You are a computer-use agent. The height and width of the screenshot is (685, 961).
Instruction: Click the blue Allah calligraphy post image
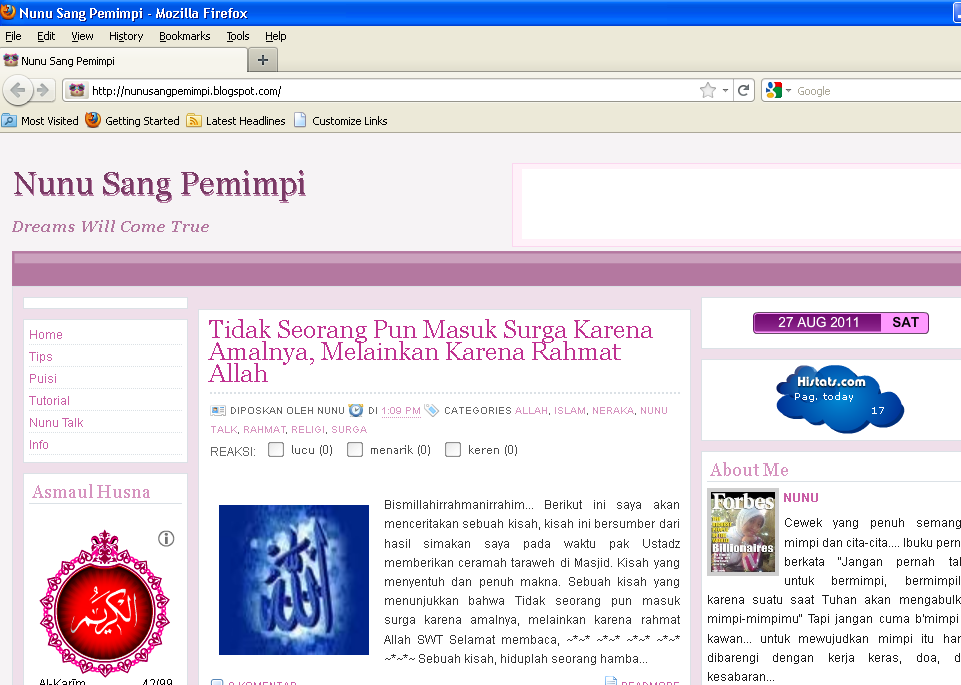294,580
